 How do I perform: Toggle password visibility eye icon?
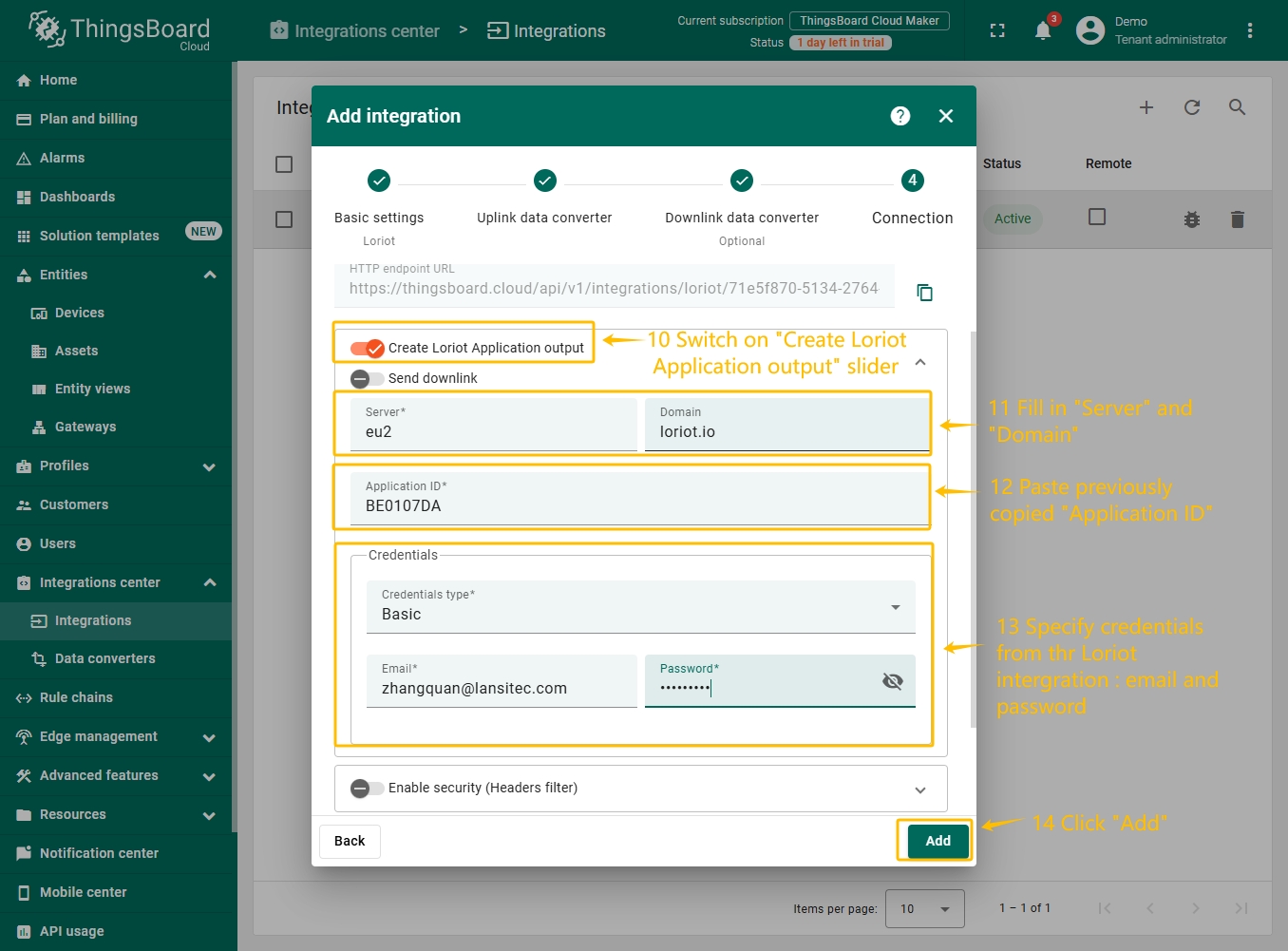click(892, 681)
